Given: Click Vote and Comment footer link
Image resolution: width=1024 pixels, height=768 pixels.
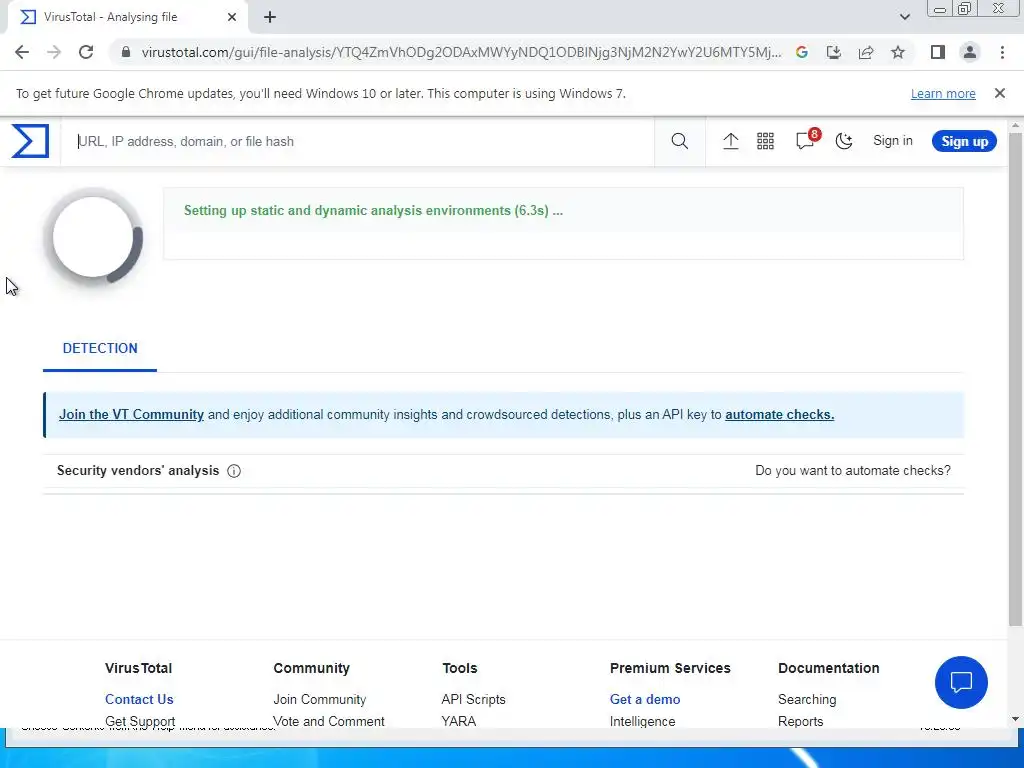Looking at the screenshot, I should coord(328,721).
